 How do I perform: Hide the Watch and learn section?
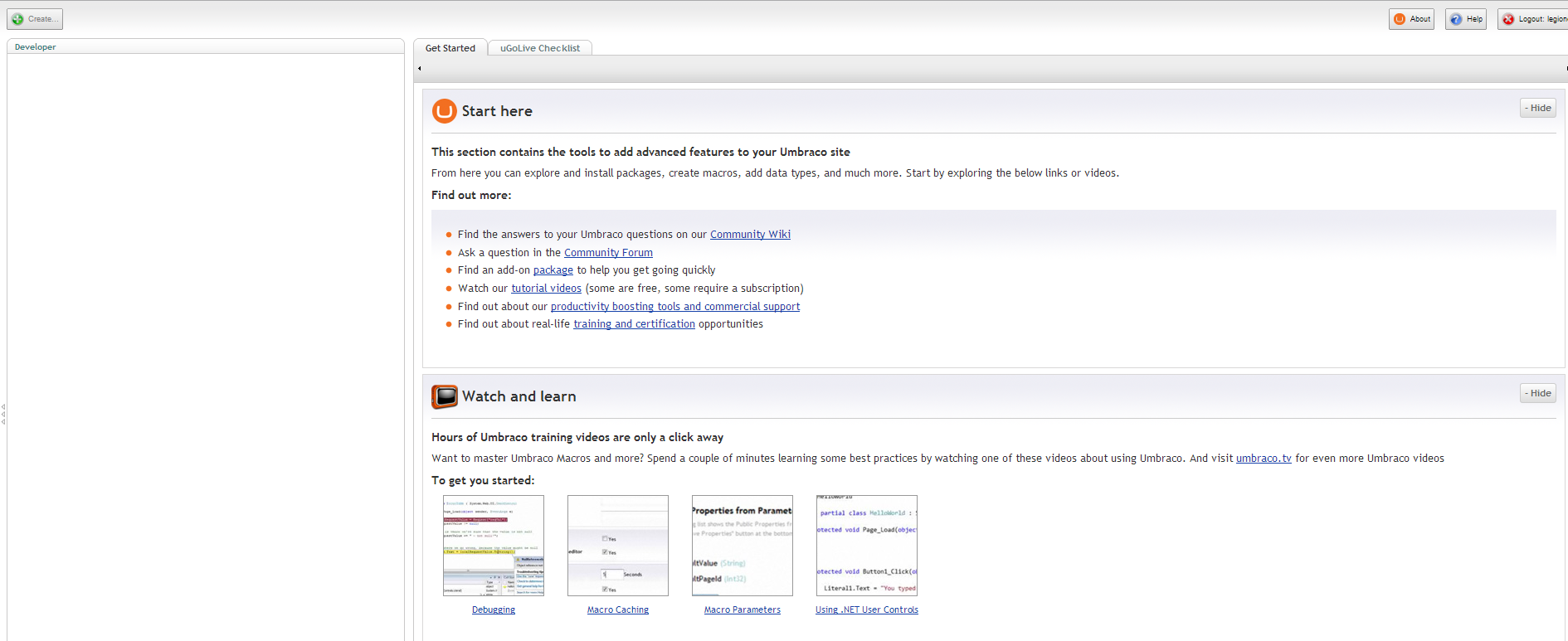[1538, 393]
